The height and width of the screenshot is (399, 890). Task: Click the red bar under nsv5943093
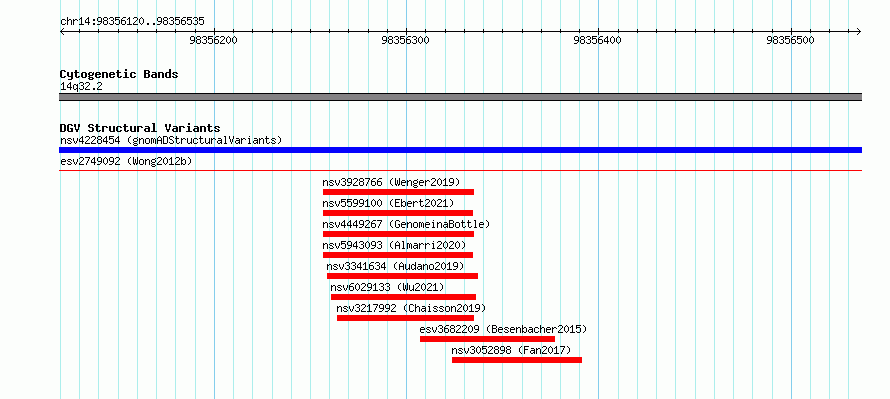click(x=398, y=255)
